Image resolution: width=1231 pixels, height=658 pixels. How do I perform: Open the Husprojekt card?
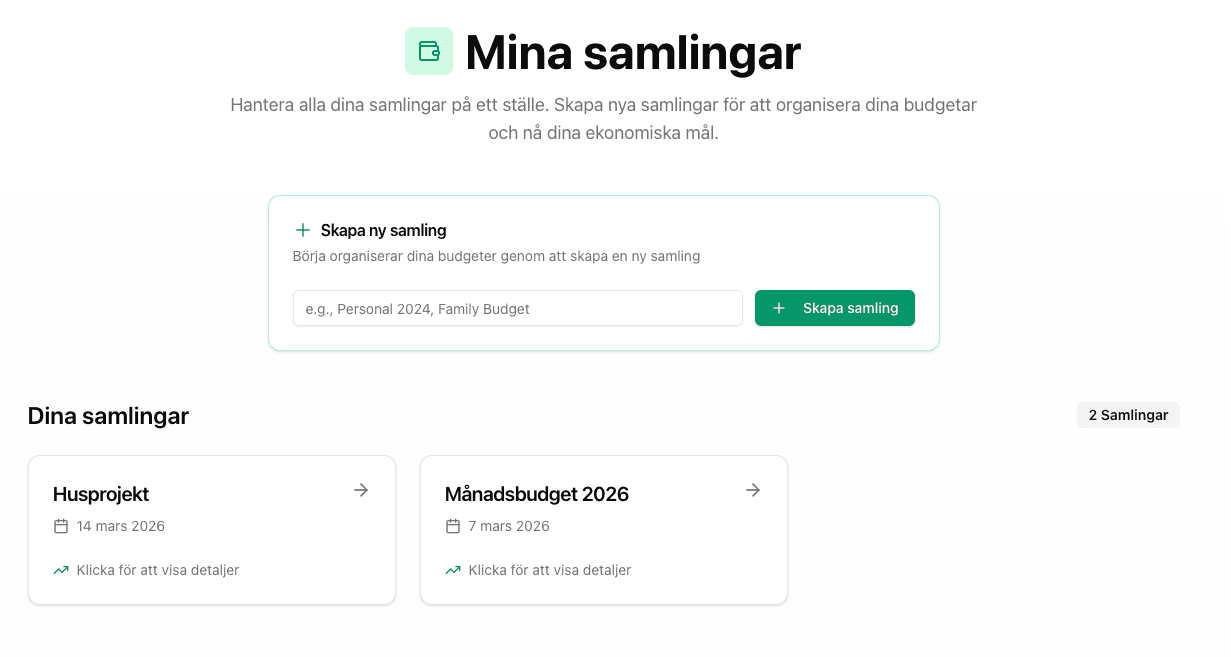[211, 529]
